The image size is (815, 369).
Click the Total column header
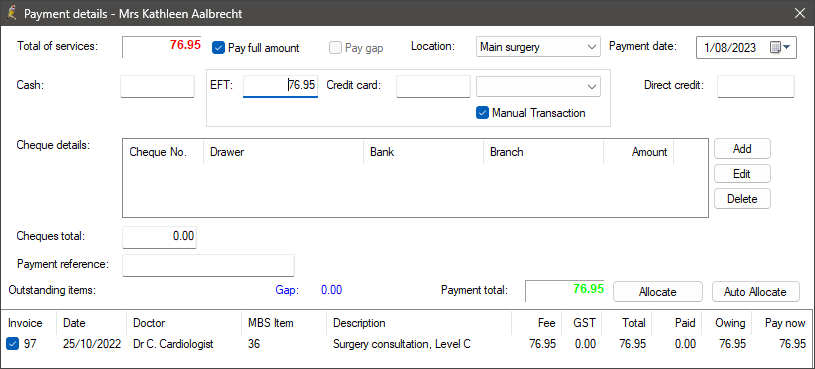pyautogui.click(x=628, y=323)
